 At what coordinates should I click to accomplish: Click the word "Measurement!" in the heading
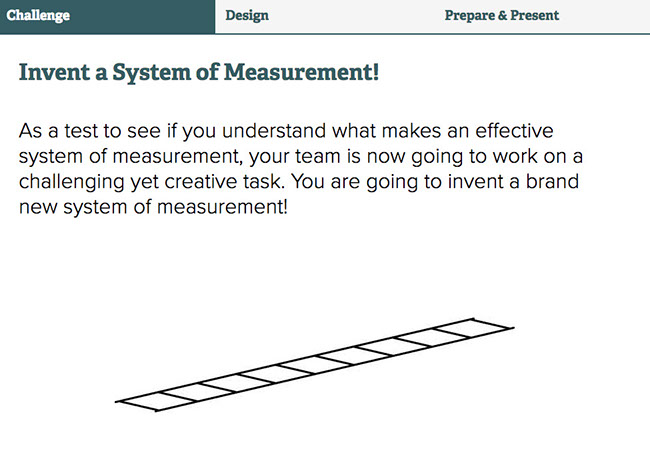pos(301,72)
